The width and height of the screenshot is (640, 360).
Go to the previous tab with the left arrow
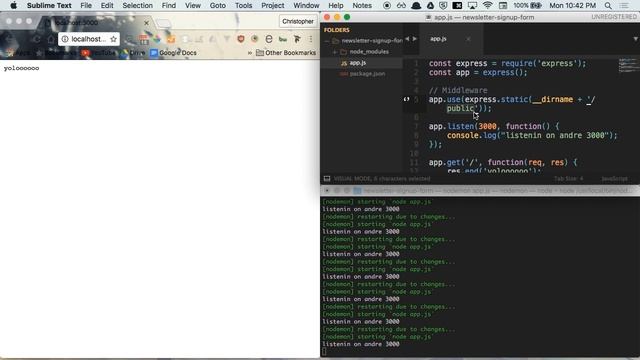pos(407,39)
